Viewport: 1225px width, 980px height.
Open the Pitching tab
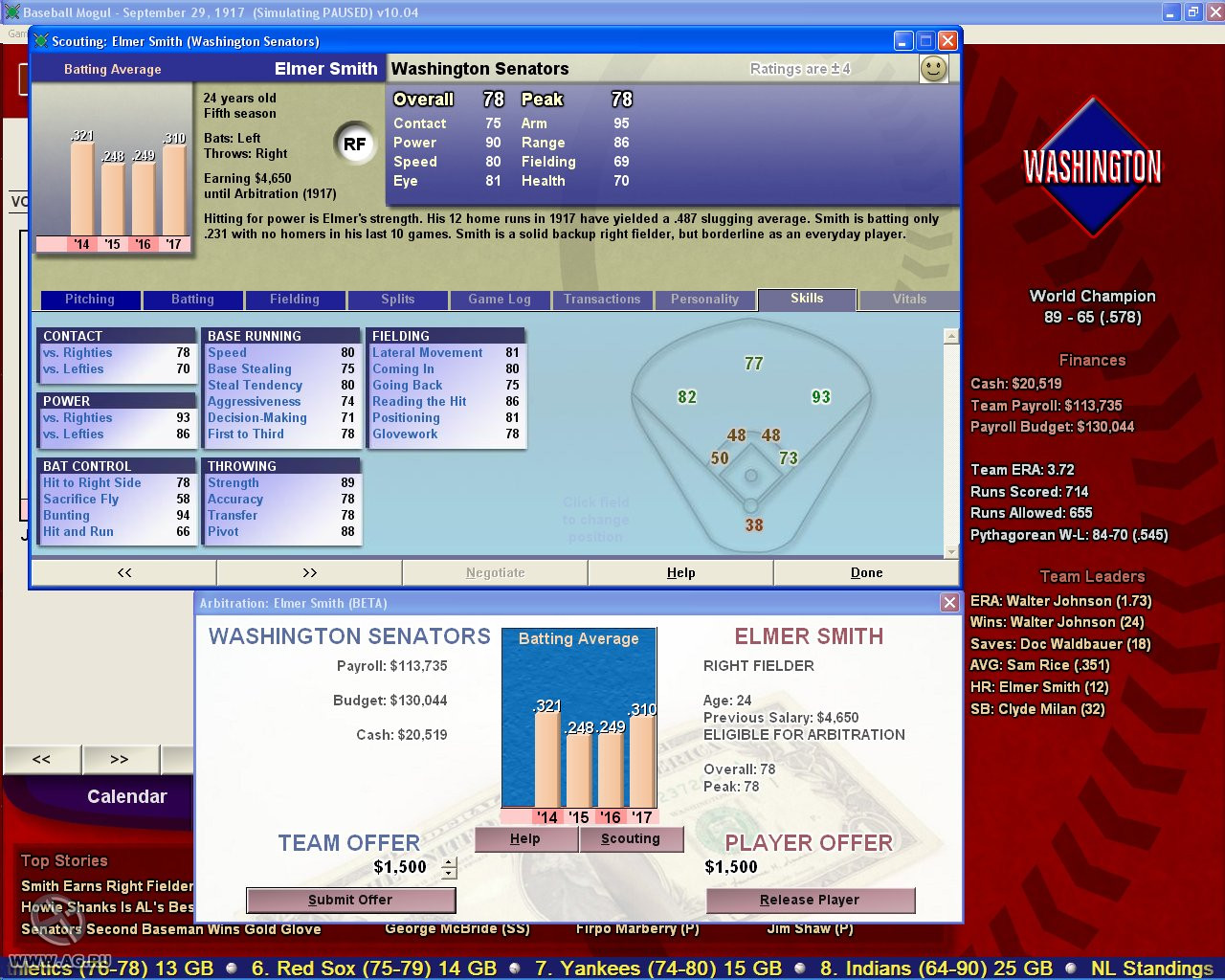(x=90, y=300)
